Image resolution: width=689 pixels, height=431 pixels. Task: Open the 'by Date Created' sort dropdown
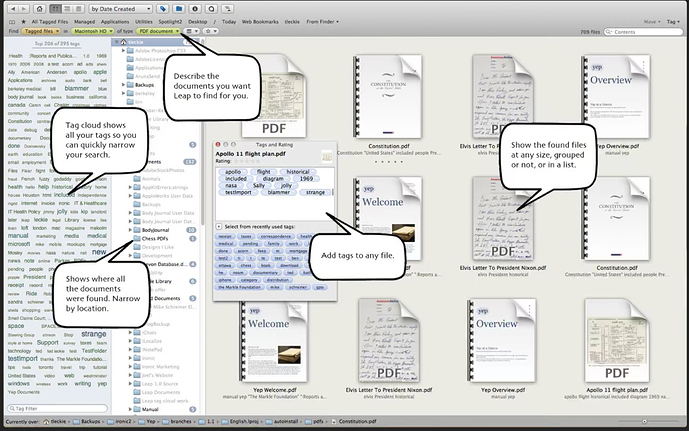120,9
